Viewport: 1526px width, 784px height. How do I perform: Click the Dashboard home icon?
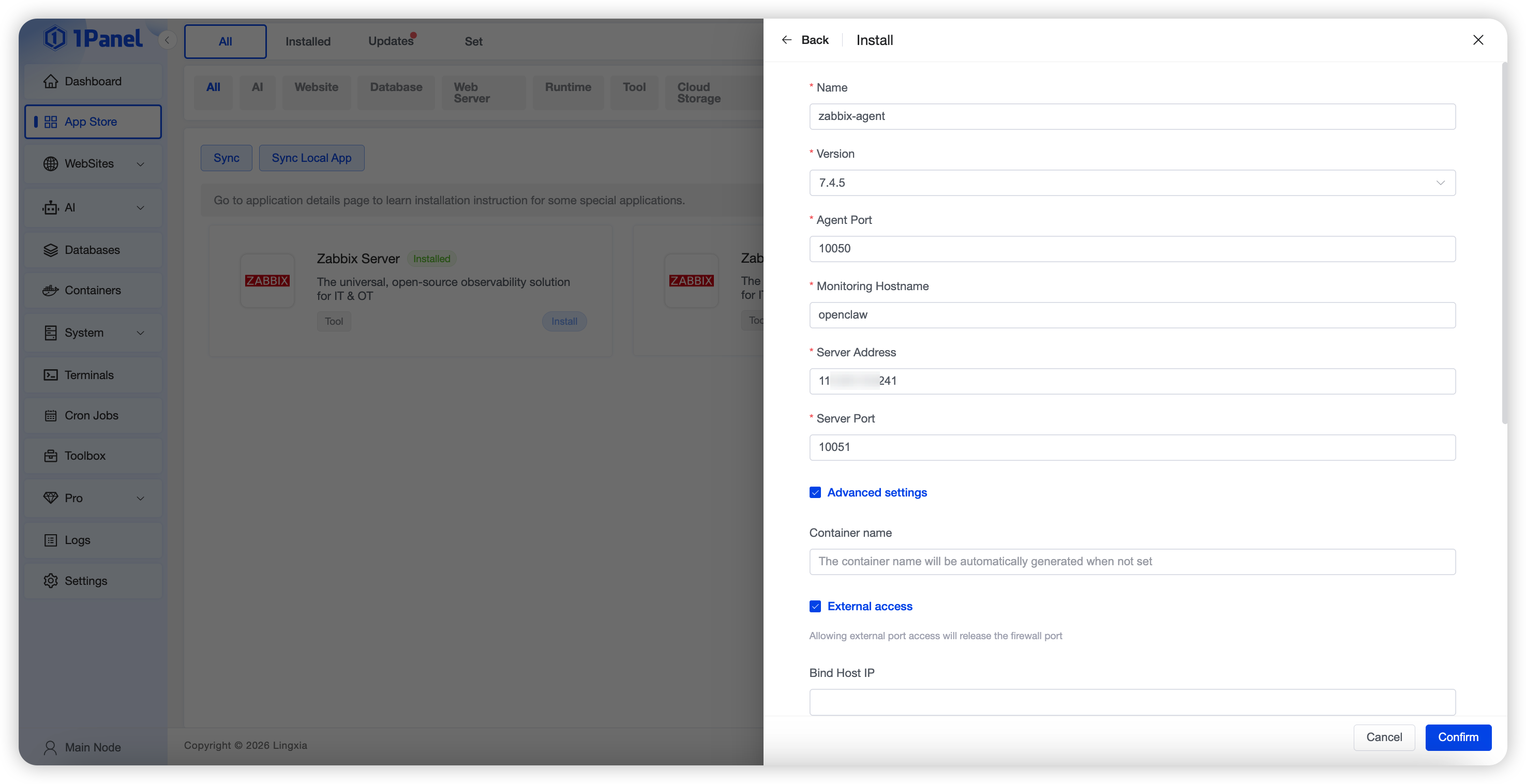tap(50, 81)
